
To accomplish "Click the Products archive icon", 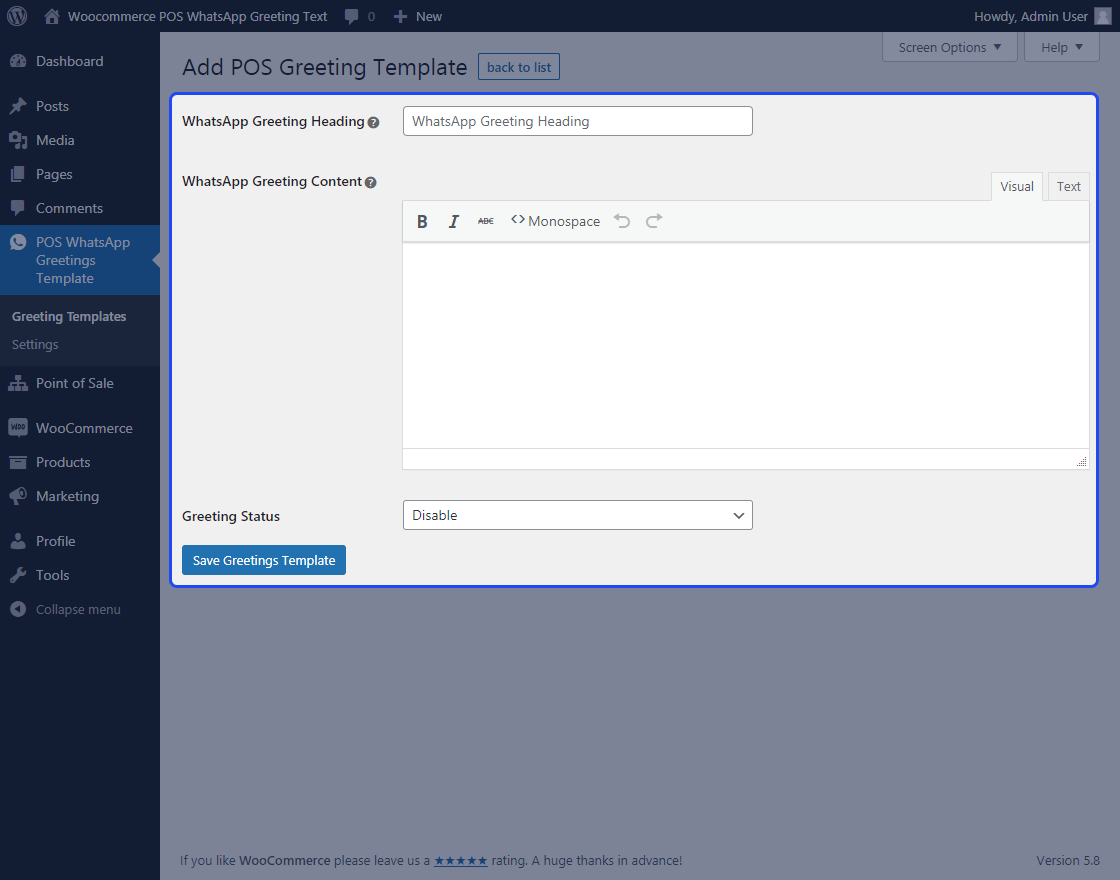I will pyautogui.click(x=18, y=462).
